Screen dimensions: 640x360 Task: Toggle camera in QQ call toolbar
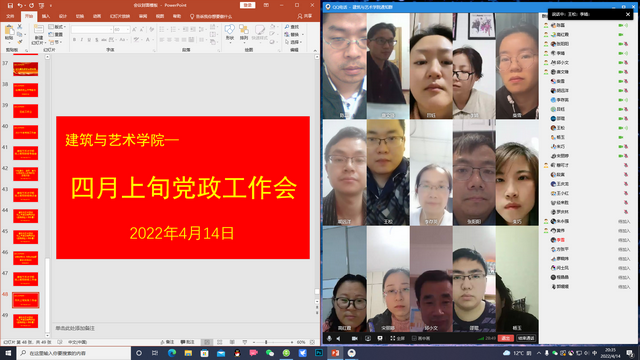click(355, 338)
